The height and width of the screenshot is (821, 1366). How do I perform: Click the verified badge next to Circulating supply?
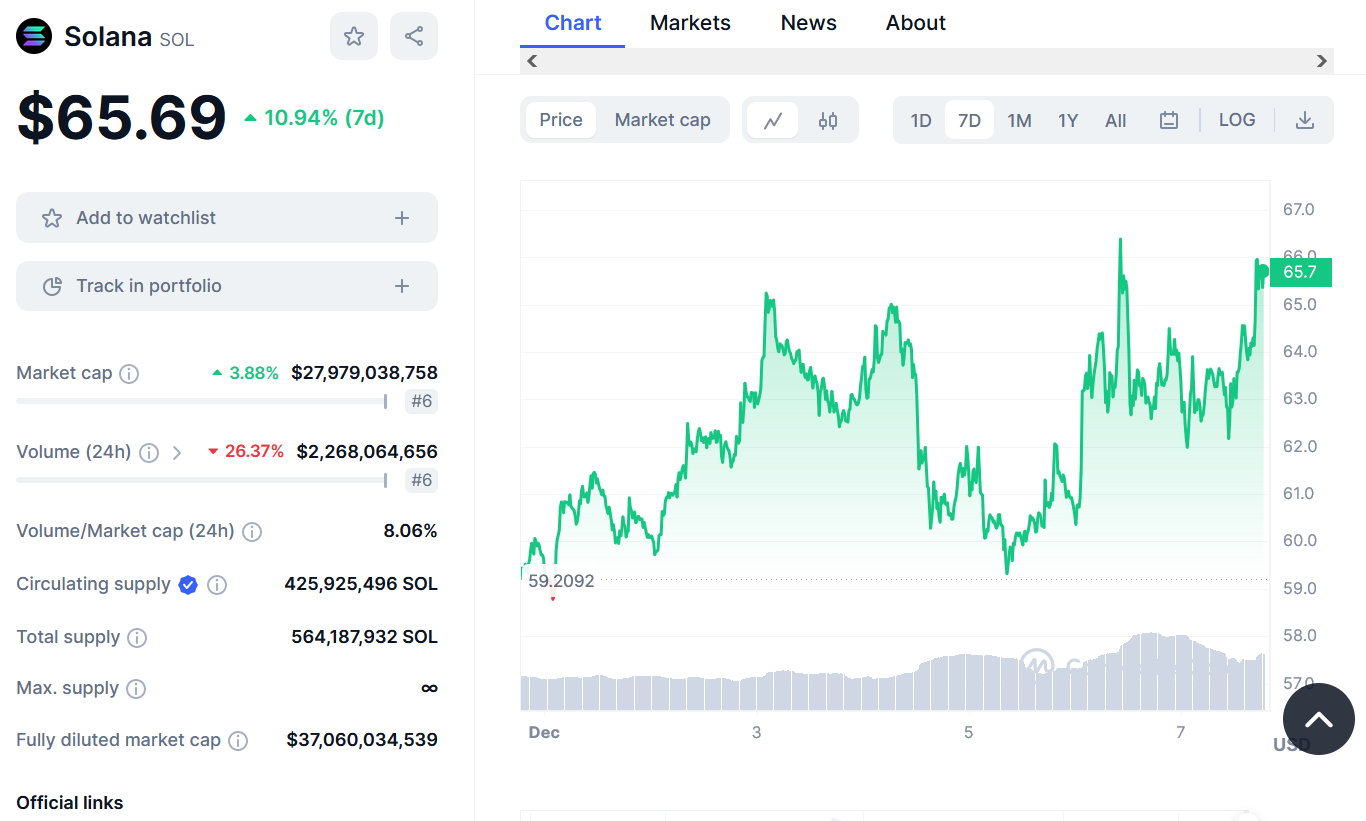[188, 585]
